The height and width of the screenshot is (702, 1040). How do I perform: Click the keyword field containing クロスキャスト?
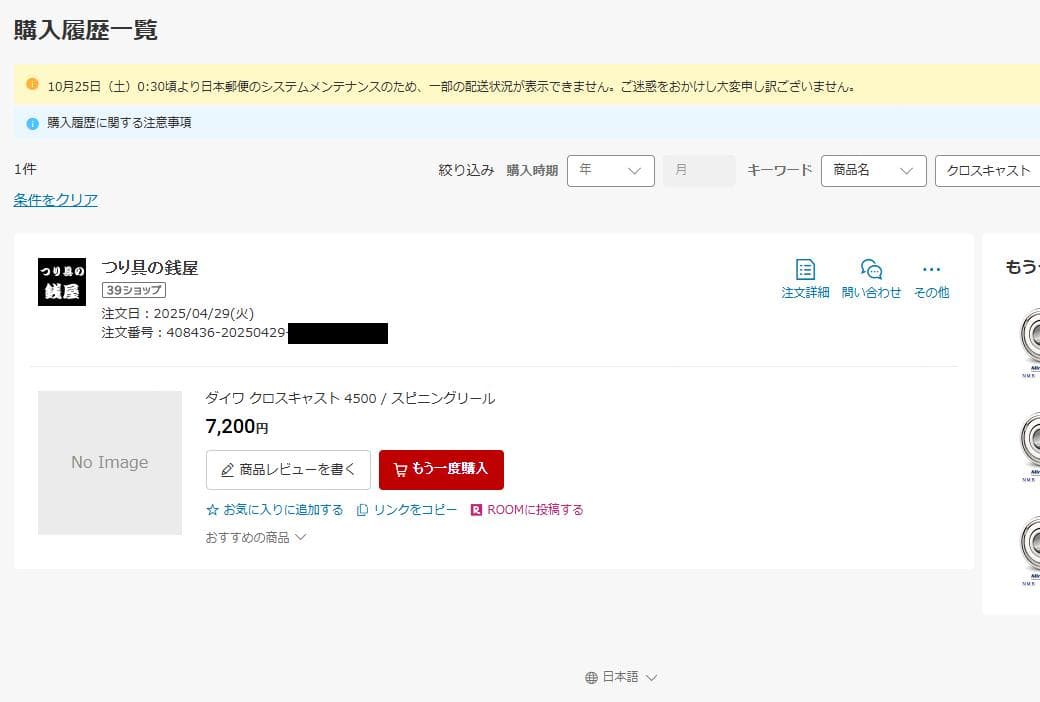[988, 171]
